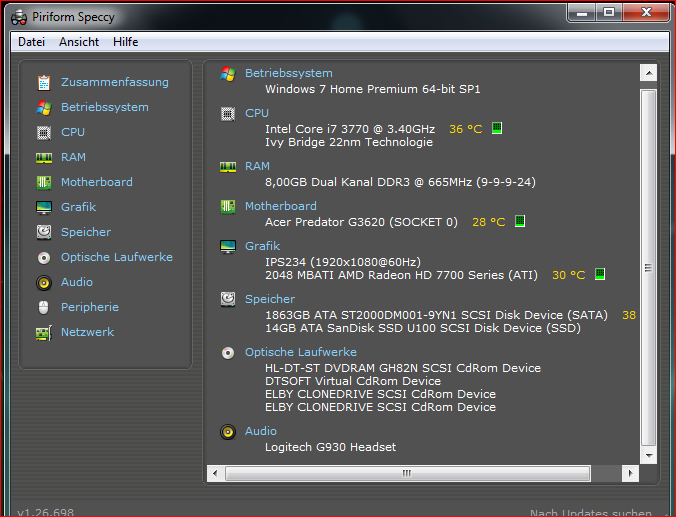Click the green CPU temperature indicator icon

(497, 128)
